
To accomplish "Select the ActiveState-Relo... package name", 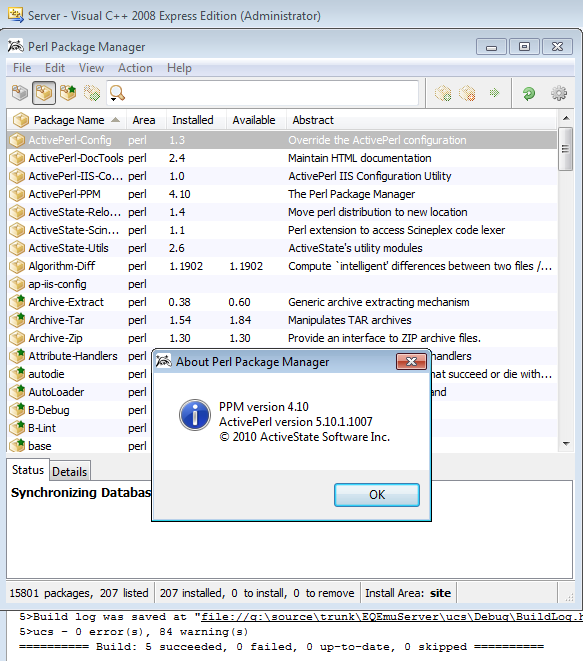I will [75, 212].
